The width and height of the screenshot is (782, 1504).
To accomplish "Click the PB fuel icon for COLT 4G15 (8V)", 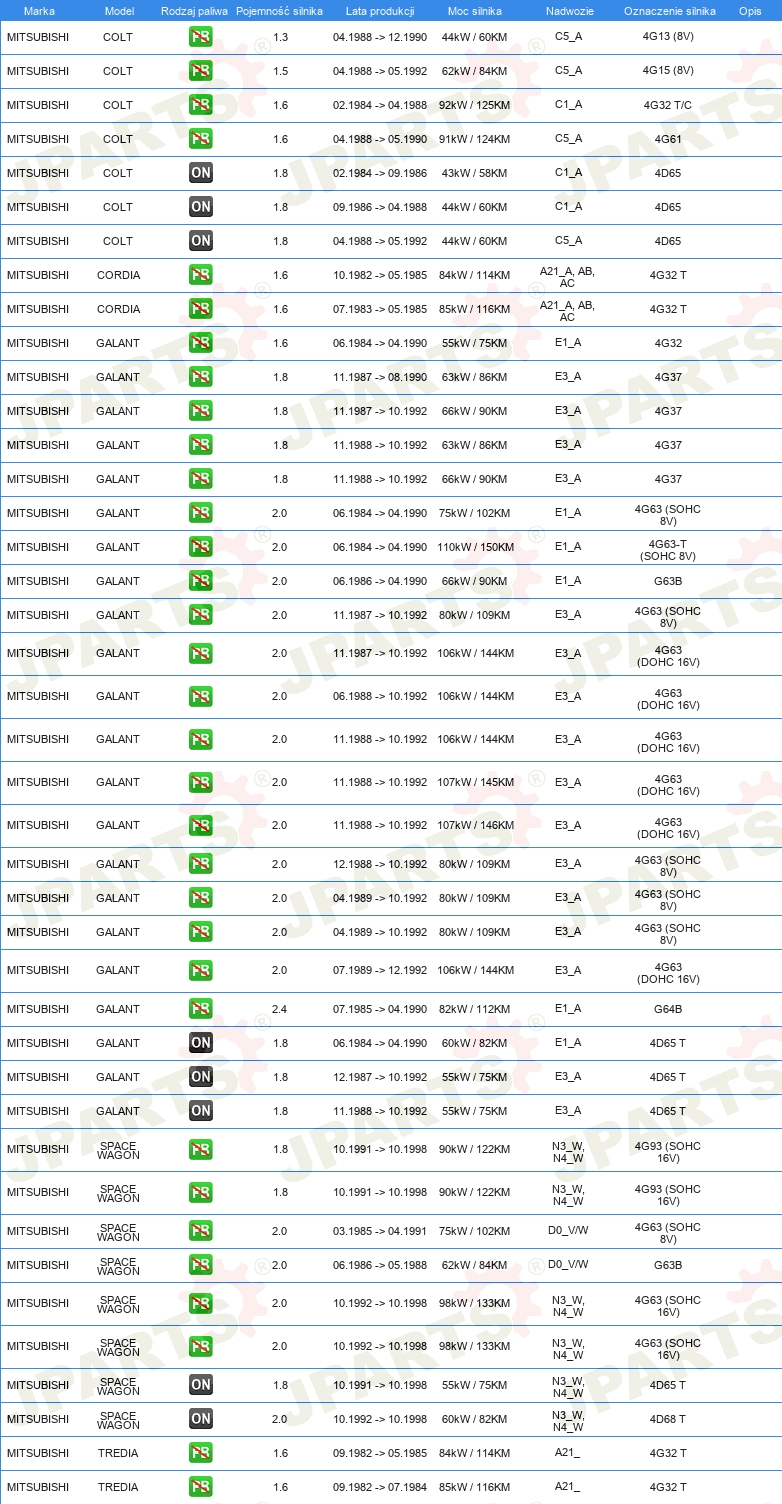I will click(201, 71).
